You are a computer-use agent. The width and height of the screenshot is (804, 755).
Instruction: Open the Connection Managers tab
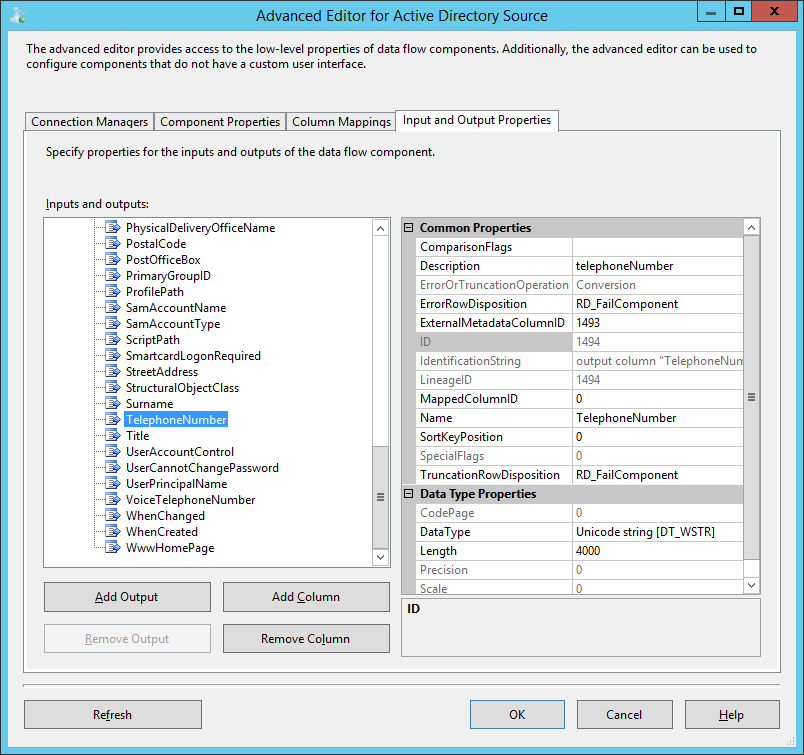[89, 122]
